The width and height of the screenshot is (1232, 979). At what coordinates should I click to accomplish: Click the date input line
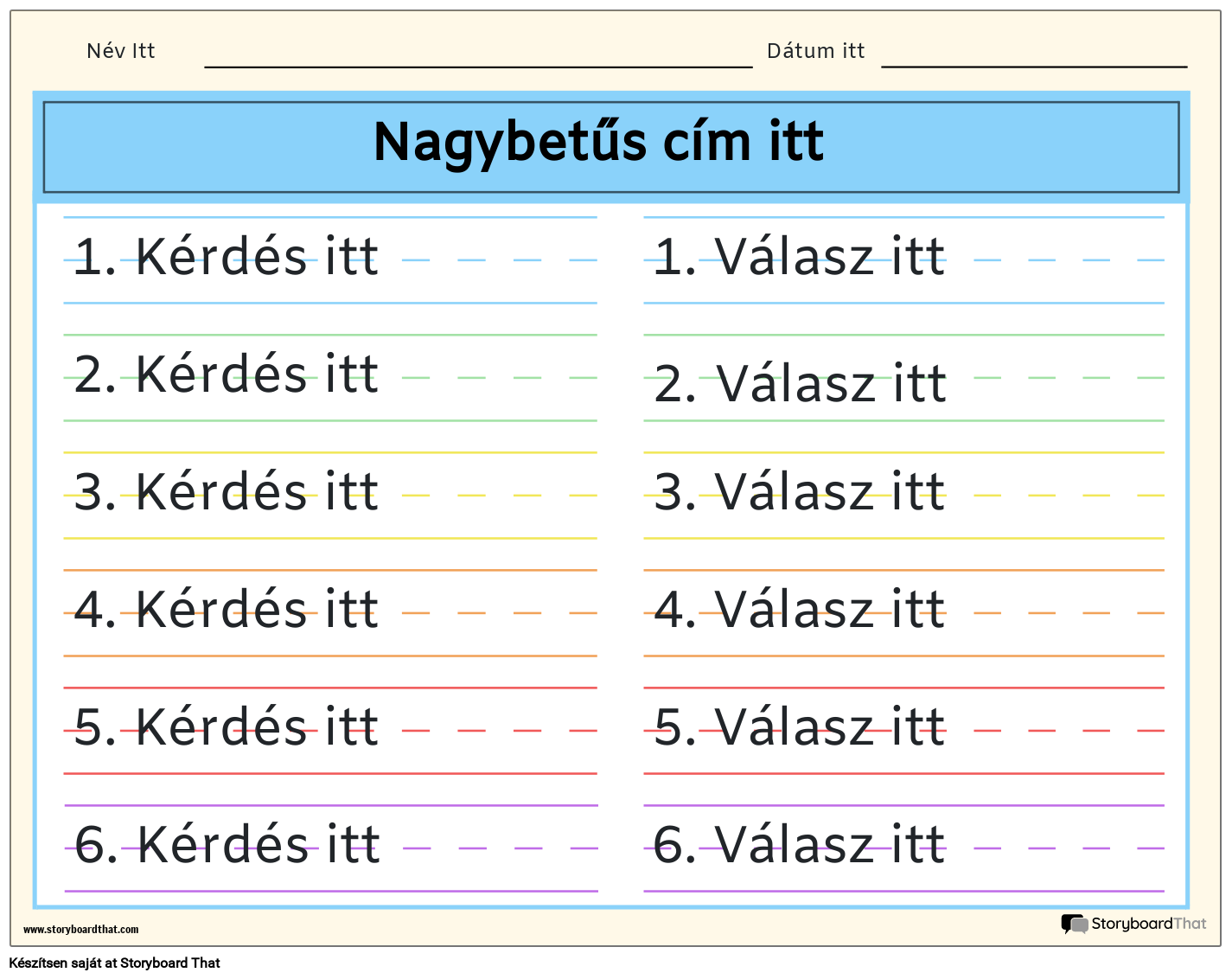[x=1034, y=61]
